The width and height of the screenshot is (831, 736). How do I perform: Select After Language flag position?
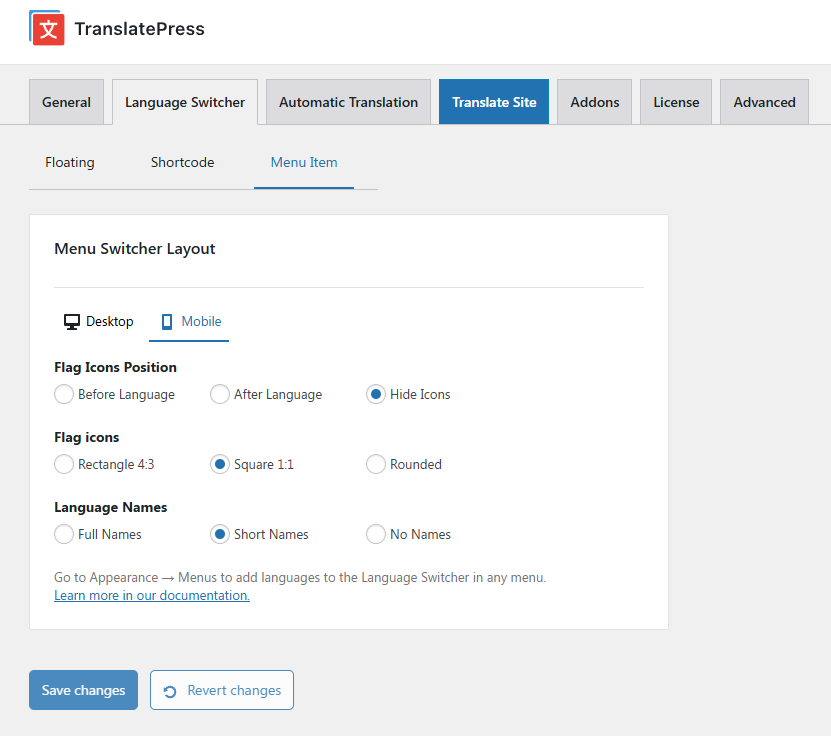(220, 394)
